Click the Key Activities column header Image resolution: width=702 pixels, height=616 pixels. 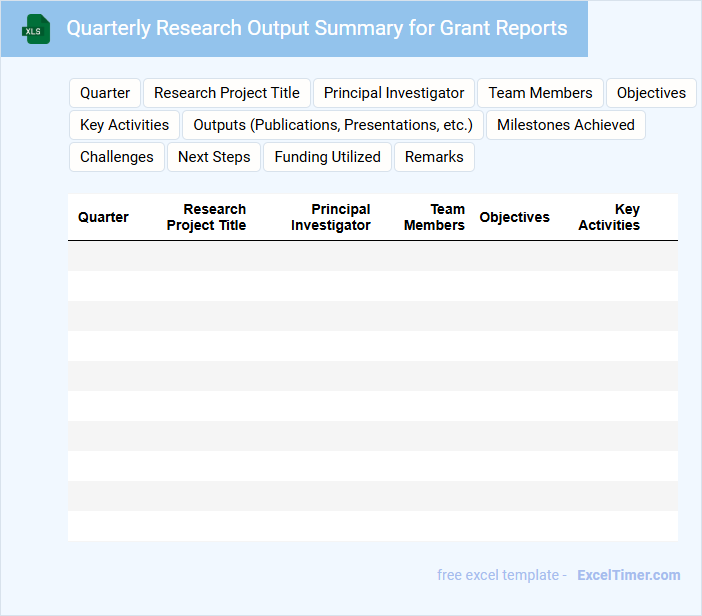click(x=609, y=217)
